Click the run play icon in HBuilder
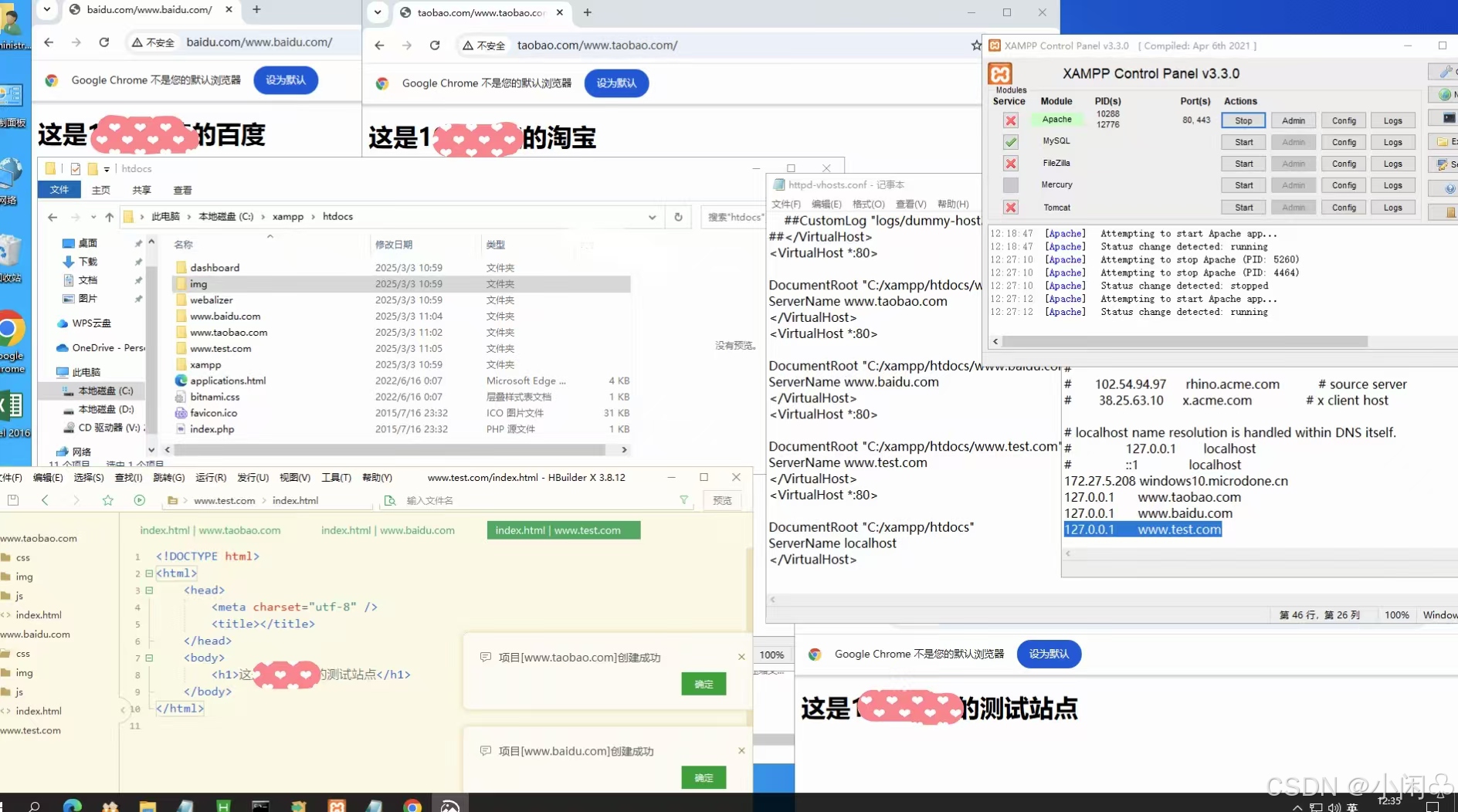Screen dimensions: 1458x812 [140, 500]
